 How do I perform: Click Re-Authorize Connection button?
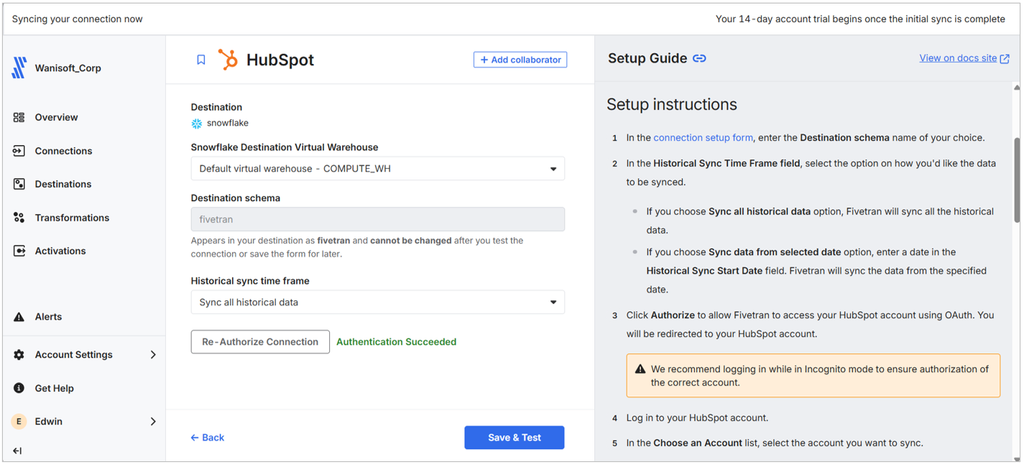[260, 342]
